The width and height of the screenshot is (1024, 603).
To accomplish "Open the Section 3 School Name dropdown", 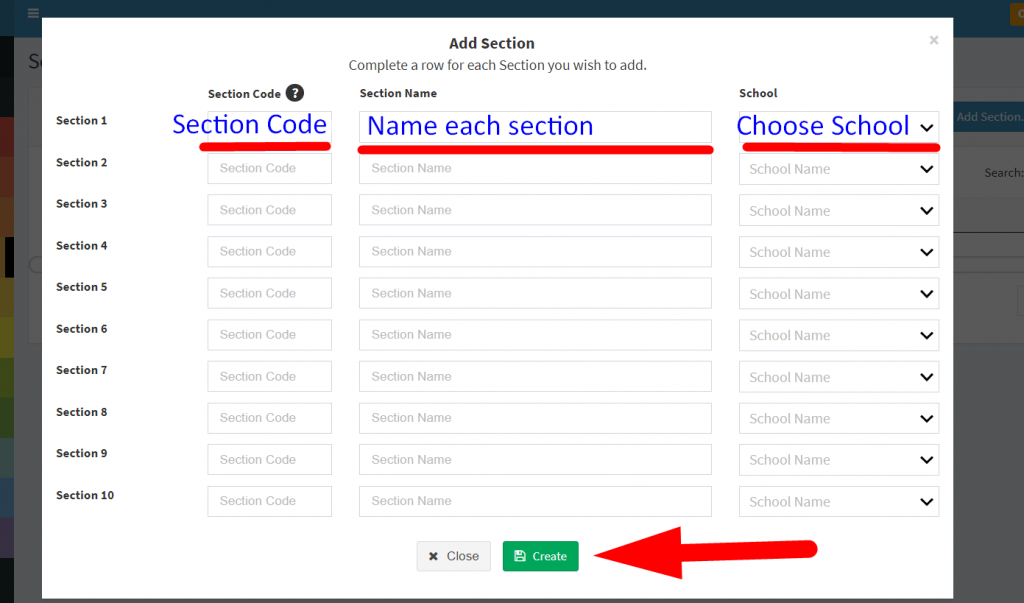I will 839,210.
